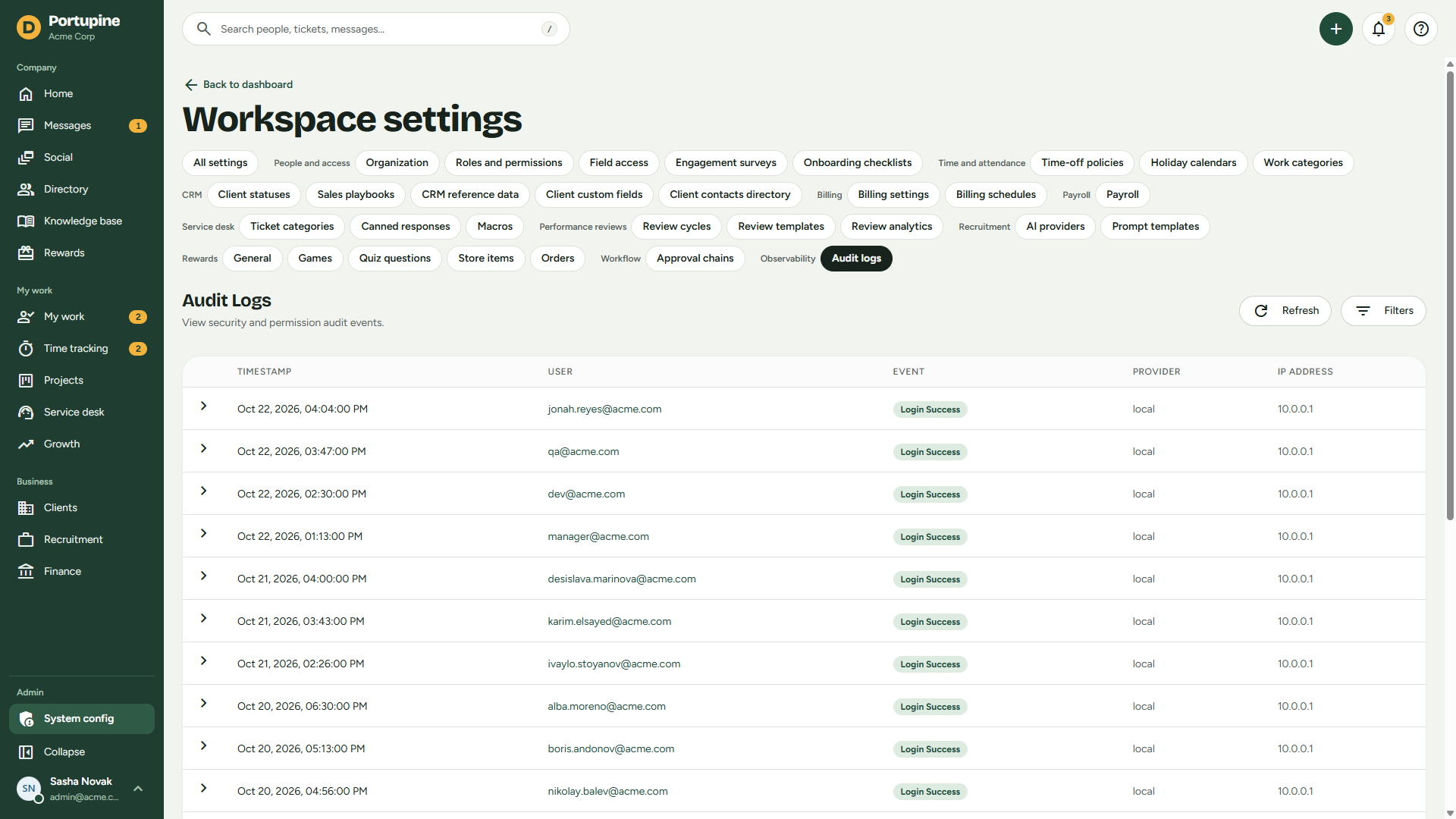This screenshot has height=819, width=1456.
Task: Switch to Roles and permissions tab
Action: [509, 163]
